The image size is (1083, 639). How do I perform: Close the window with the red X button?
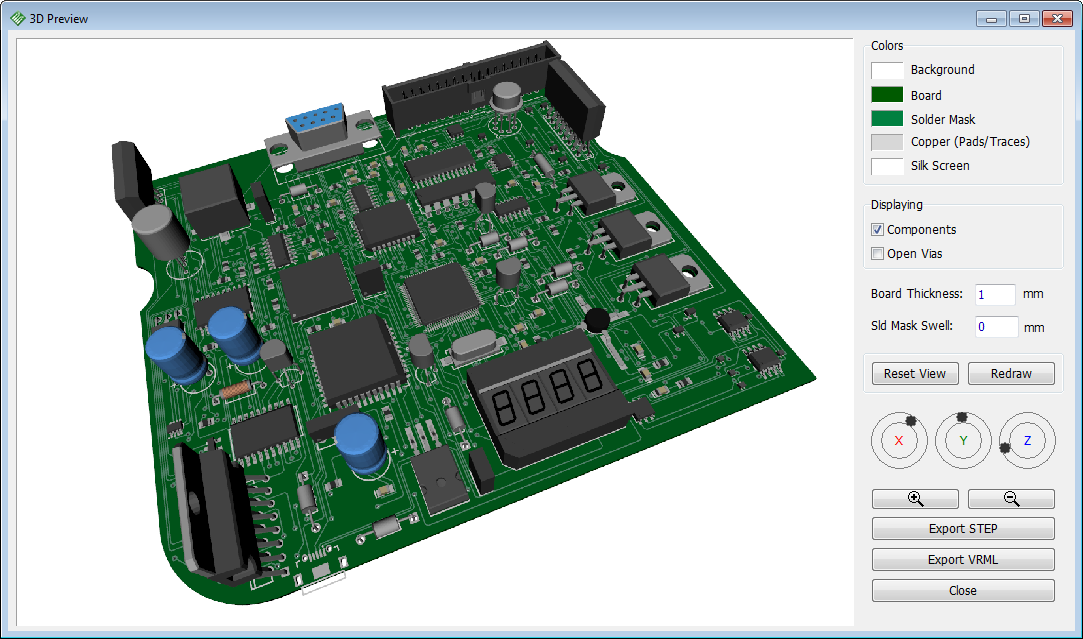click(1057, 19)
